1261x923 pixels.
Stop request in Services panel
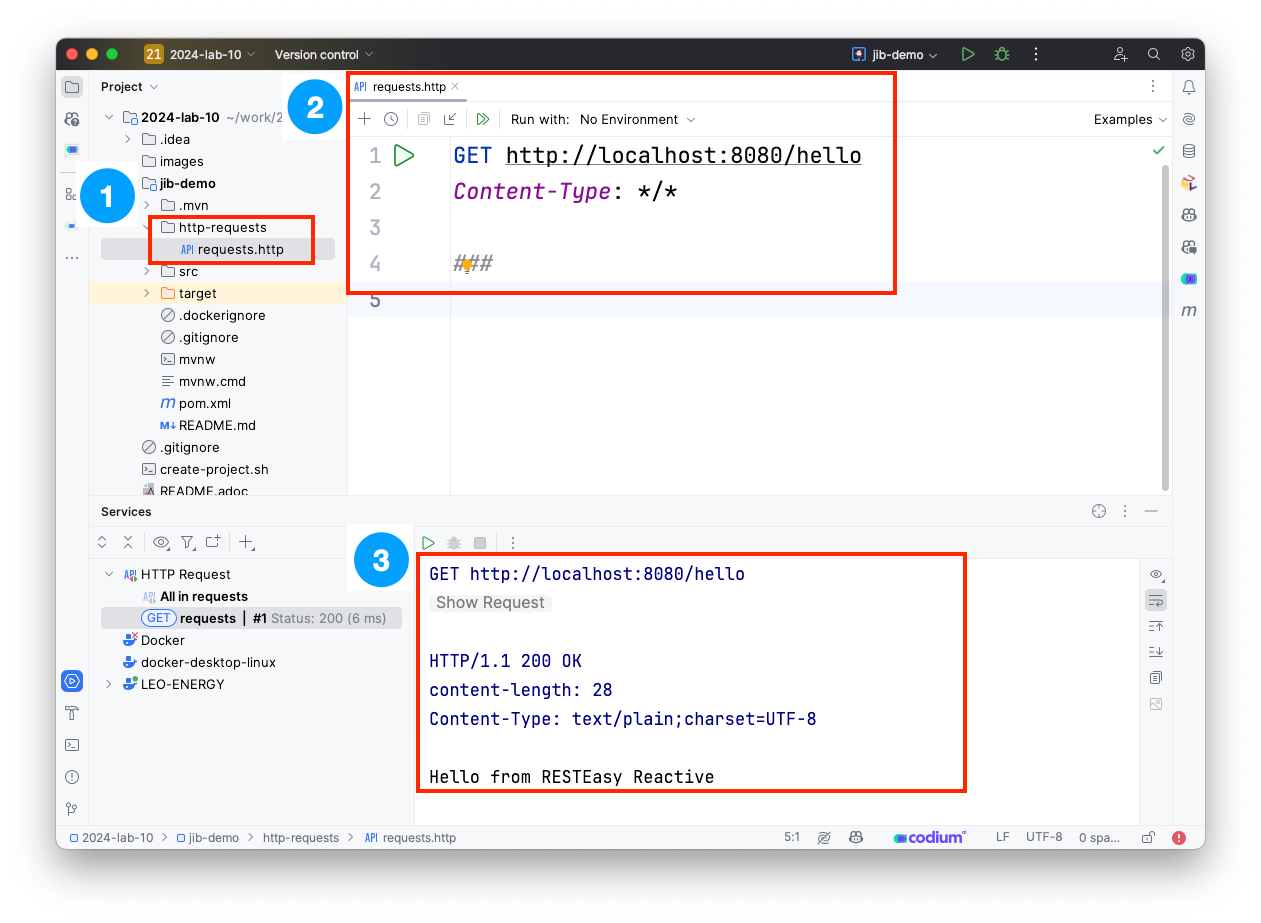point(480,543)
